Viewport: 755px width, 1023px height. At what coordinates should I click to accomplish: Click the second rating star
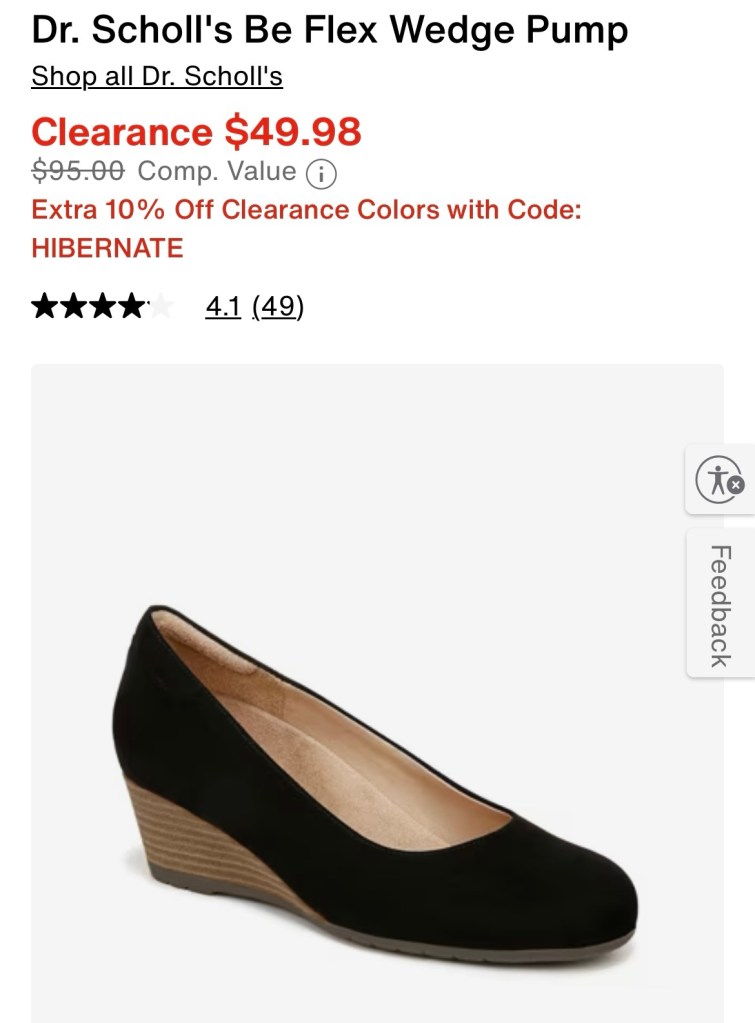point(74,307)
